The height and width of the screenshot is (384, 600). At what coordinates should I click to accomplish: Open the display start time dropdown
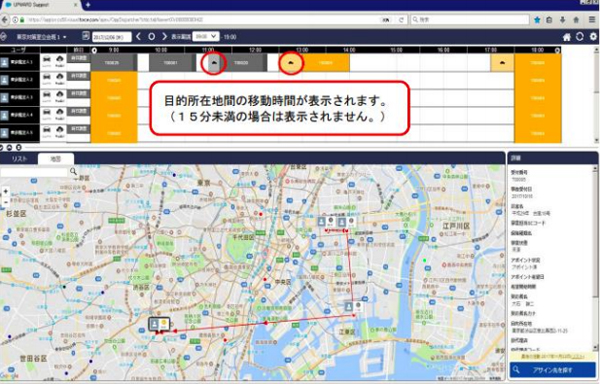click(206, 36)
